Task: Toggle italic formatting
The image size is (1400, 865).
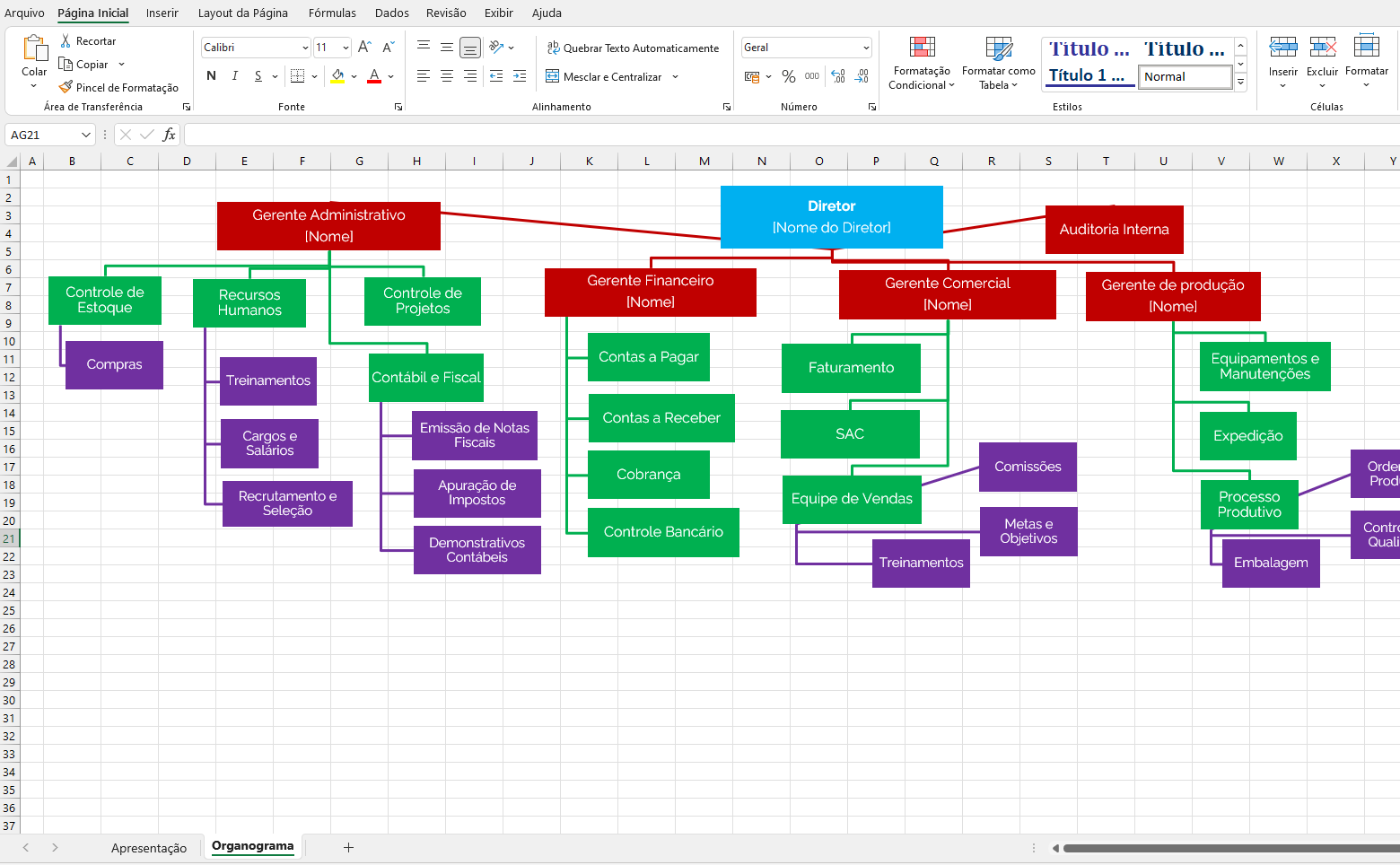Action: 235,76
